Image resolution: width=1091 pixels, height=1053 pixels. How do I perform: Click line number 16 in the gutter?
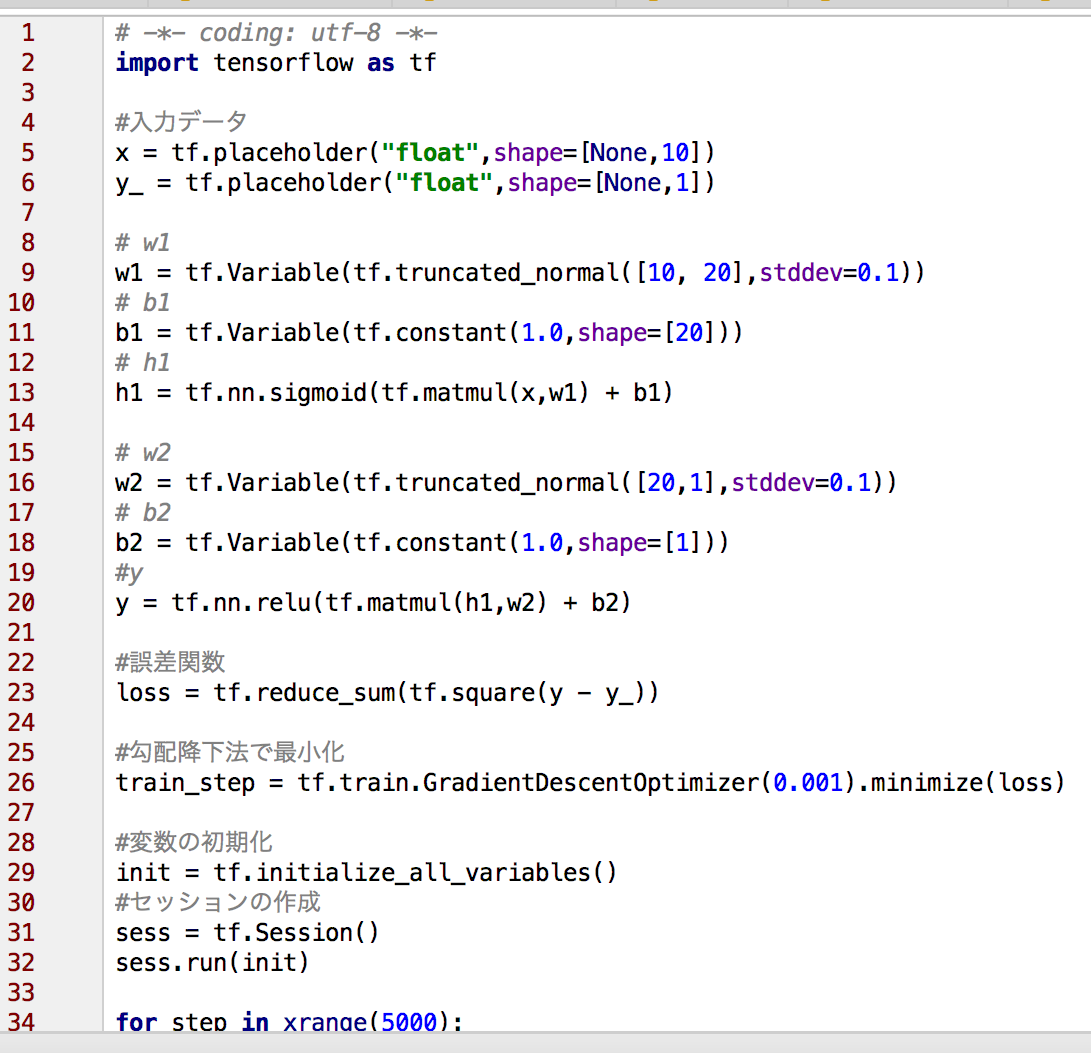(21, 482)
